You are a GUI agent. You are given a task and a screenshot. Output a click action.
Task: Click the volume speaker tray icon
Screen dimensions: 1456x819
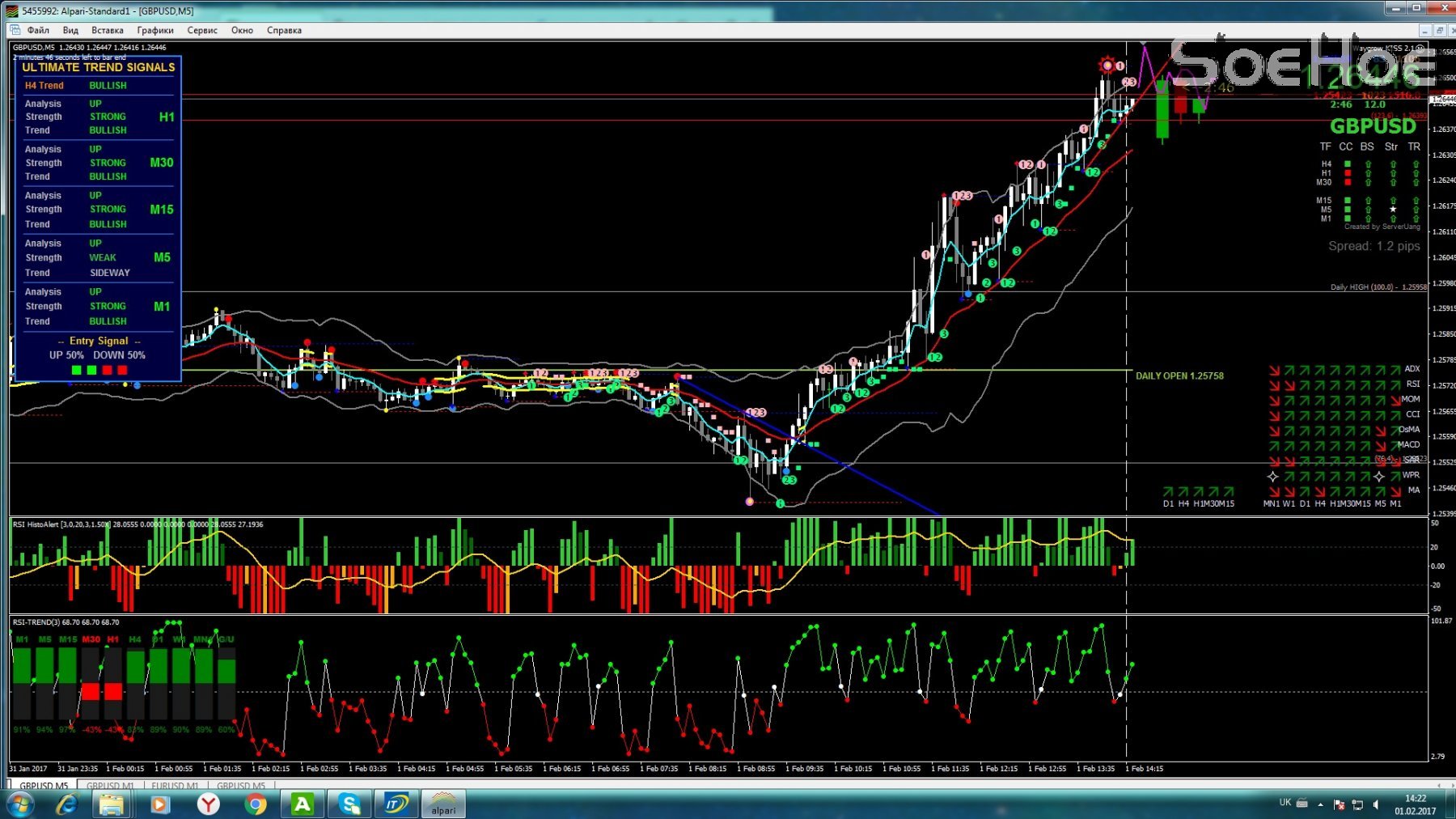click(1376, 804)
